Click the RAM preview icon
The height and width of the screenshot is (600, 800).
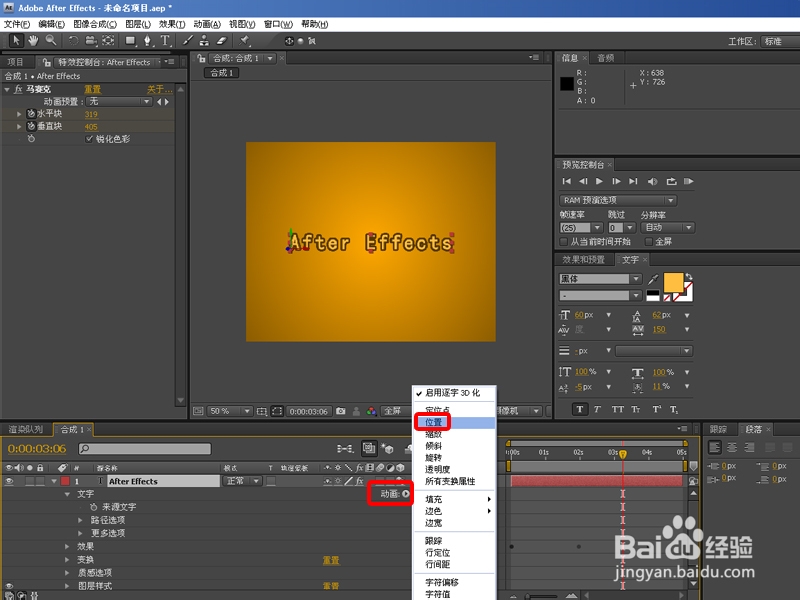coord(688,181)
